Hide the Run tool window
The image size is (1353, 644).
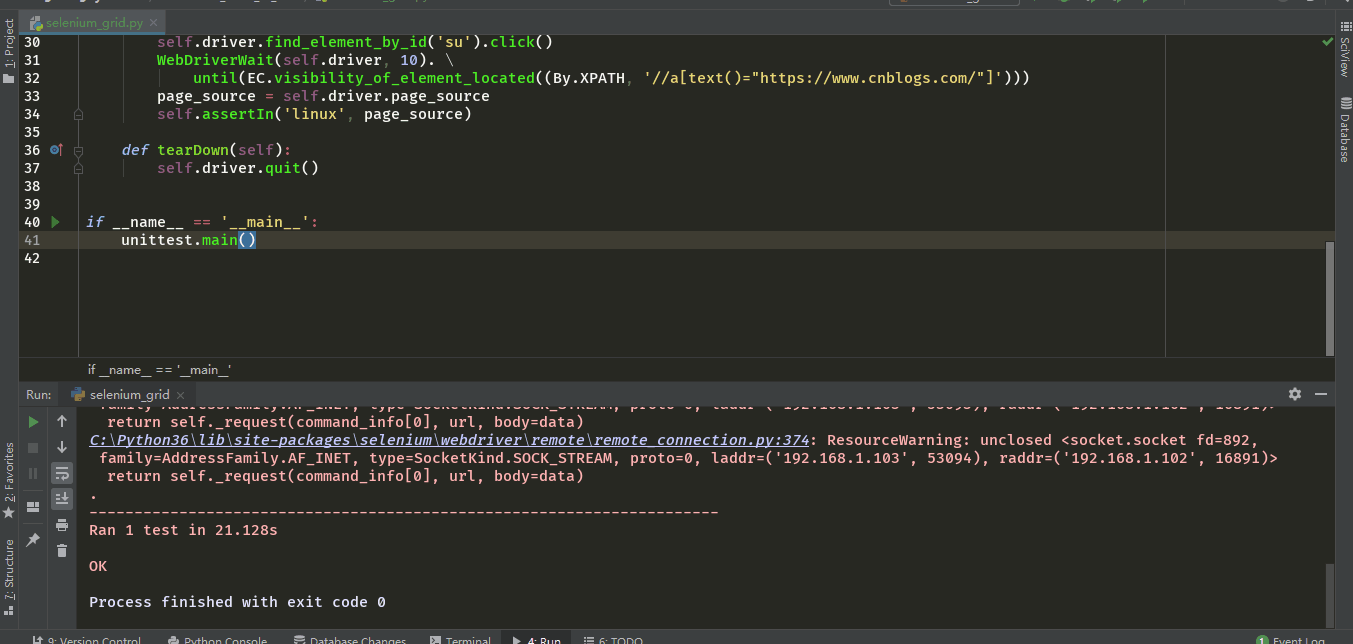point(1322,394)
